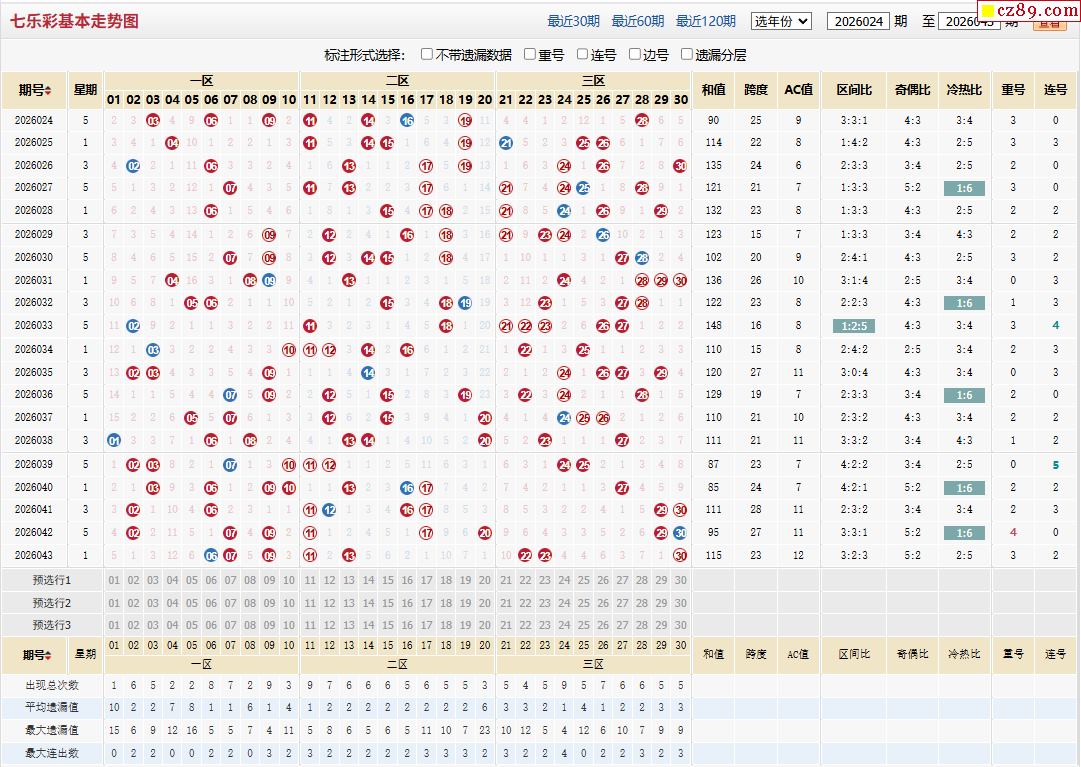Open the 选年份 year dropdown

pyautogui.click(x=781, y=21)
